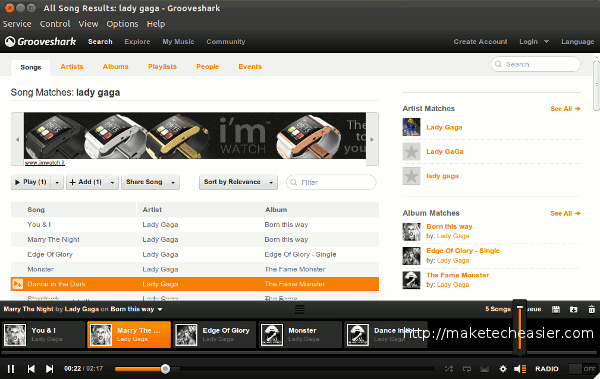
Task: Open the Options menu
Action: pyautogui.click(x=122, y=24)
